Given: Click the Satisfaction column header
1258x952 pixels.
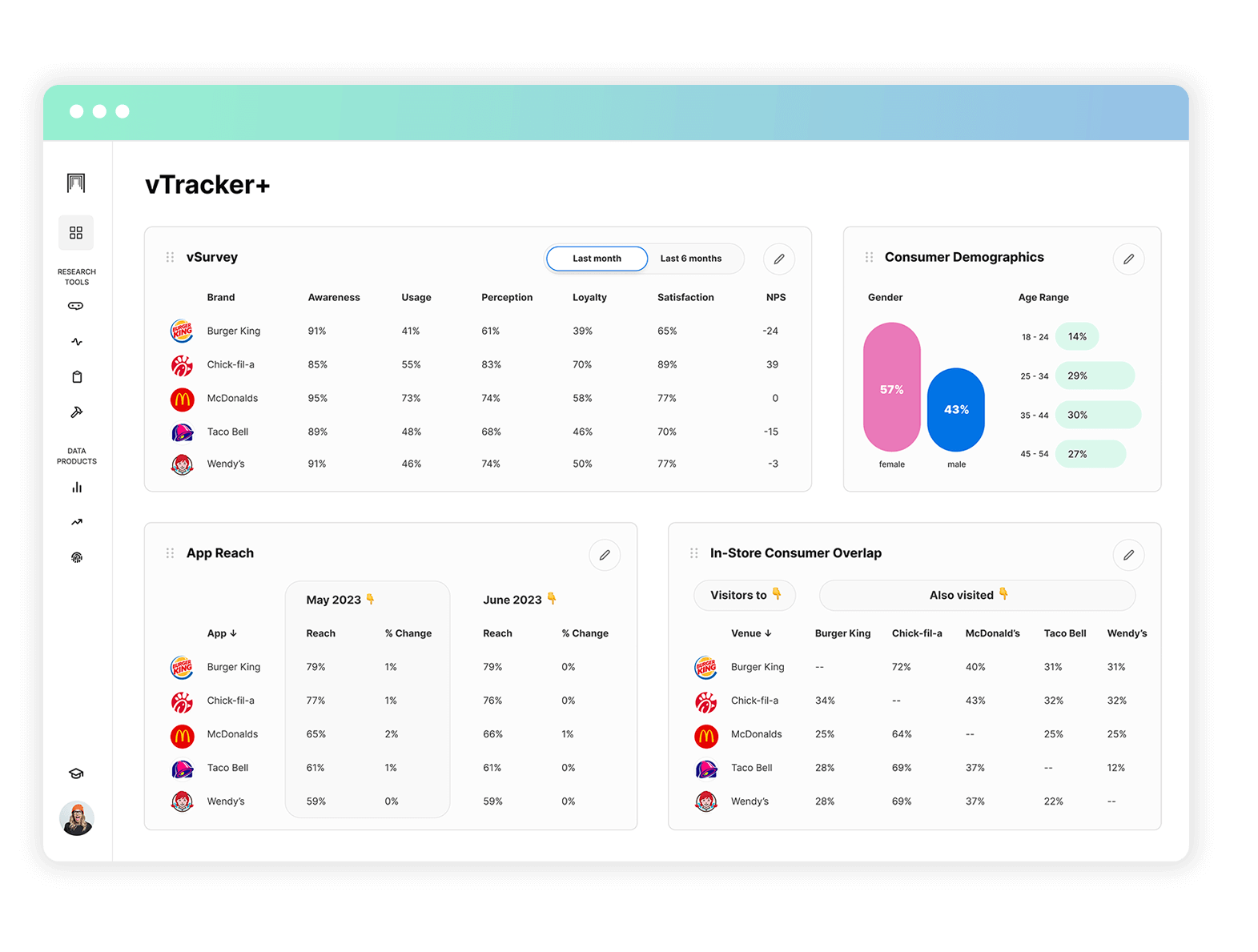Looking at the screenshot, I should [685, 297].
